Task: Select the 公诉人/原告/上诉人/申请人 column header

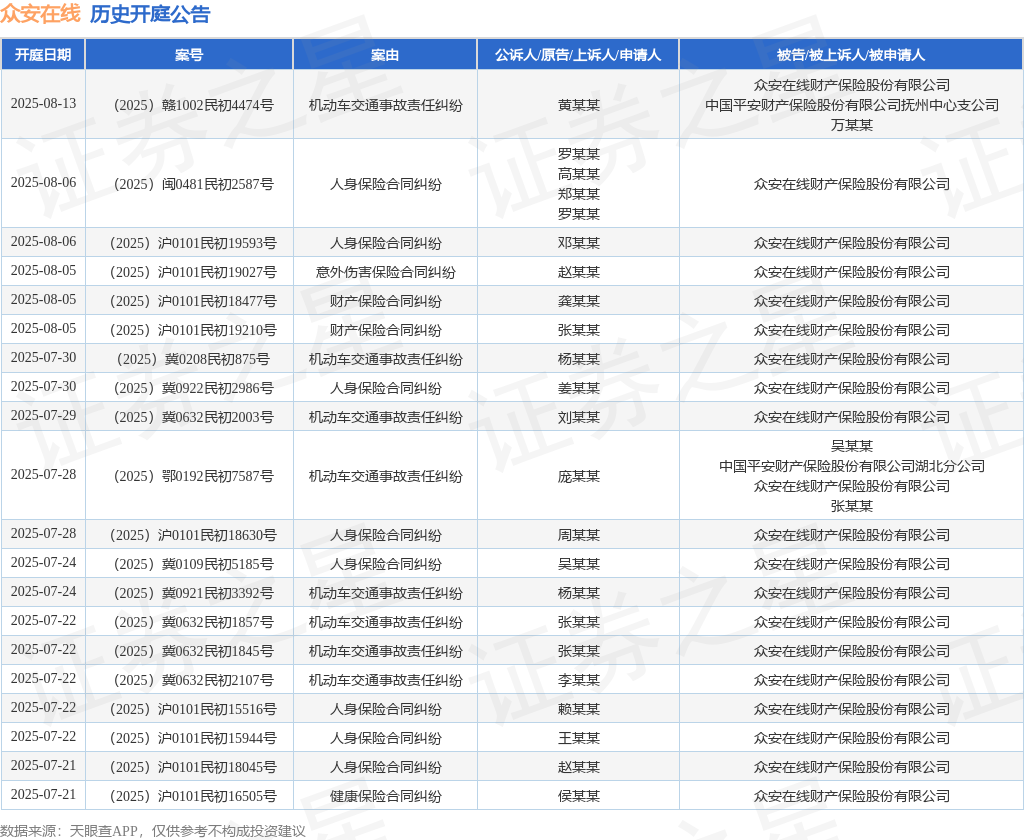Action: pyautogui.click(x=578, y=55)
